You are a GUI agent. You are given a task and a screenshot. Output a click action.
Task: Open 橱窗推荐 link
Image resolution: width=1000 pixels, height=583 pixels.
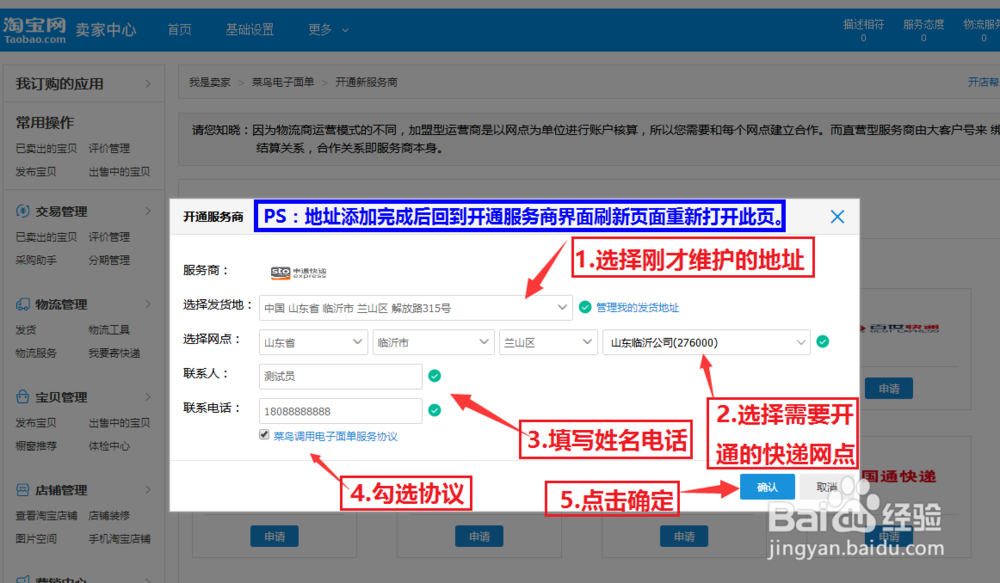(36, 446)
